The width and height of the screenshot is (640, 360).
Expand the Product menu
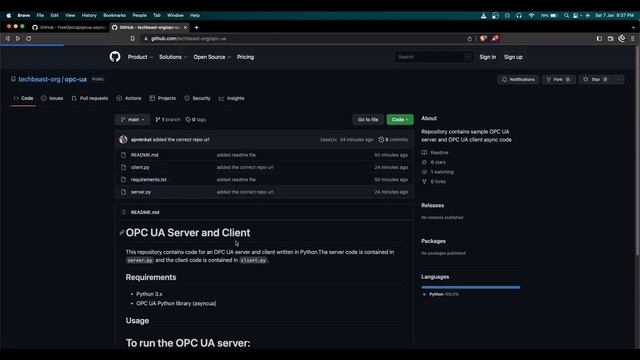(140, 57)
